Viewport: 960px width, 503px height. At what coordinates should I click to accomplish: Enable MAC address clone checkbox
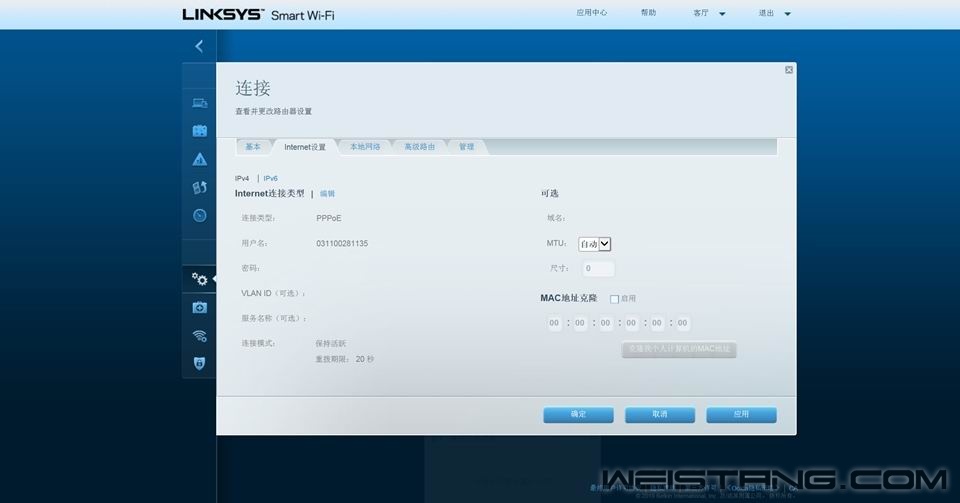point(614,299)
